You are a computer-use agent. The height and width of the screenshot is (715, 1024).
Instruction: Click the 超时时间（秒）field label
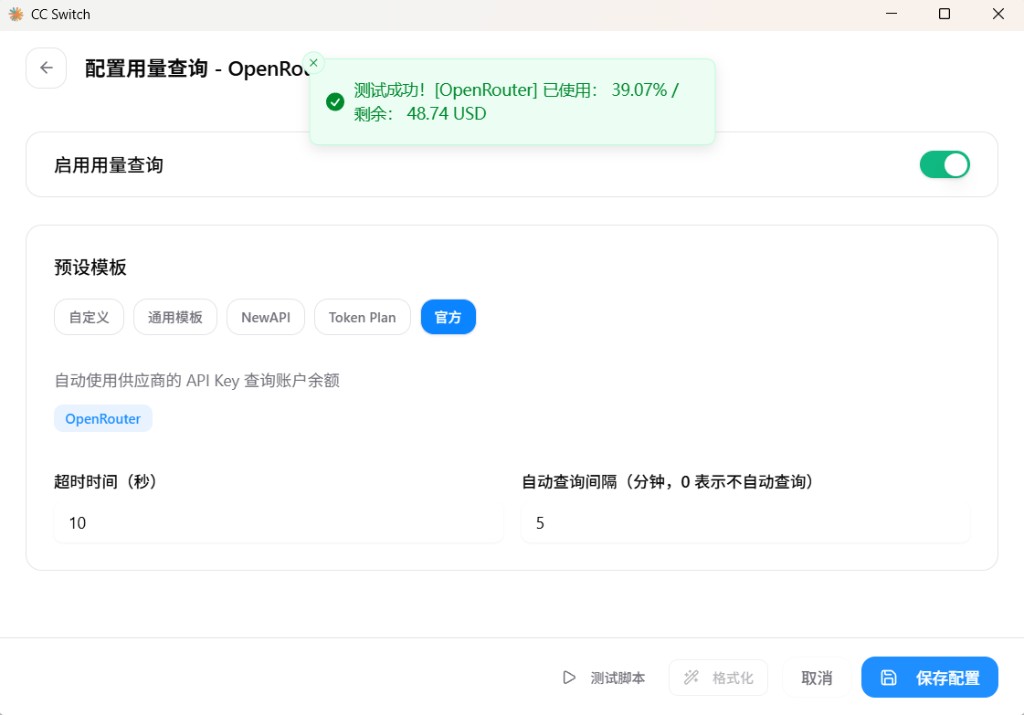point(106,482)
